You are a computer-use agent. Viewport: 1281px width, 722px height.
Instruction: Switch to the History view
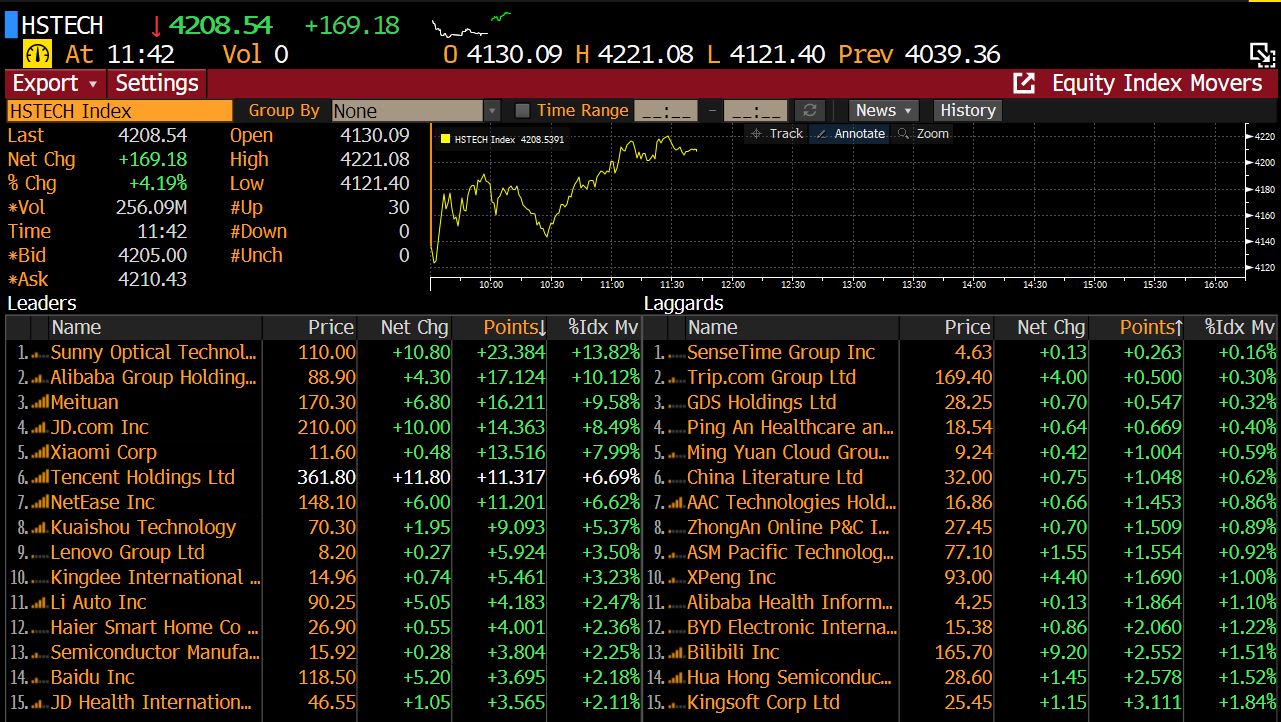click(966, 110)
